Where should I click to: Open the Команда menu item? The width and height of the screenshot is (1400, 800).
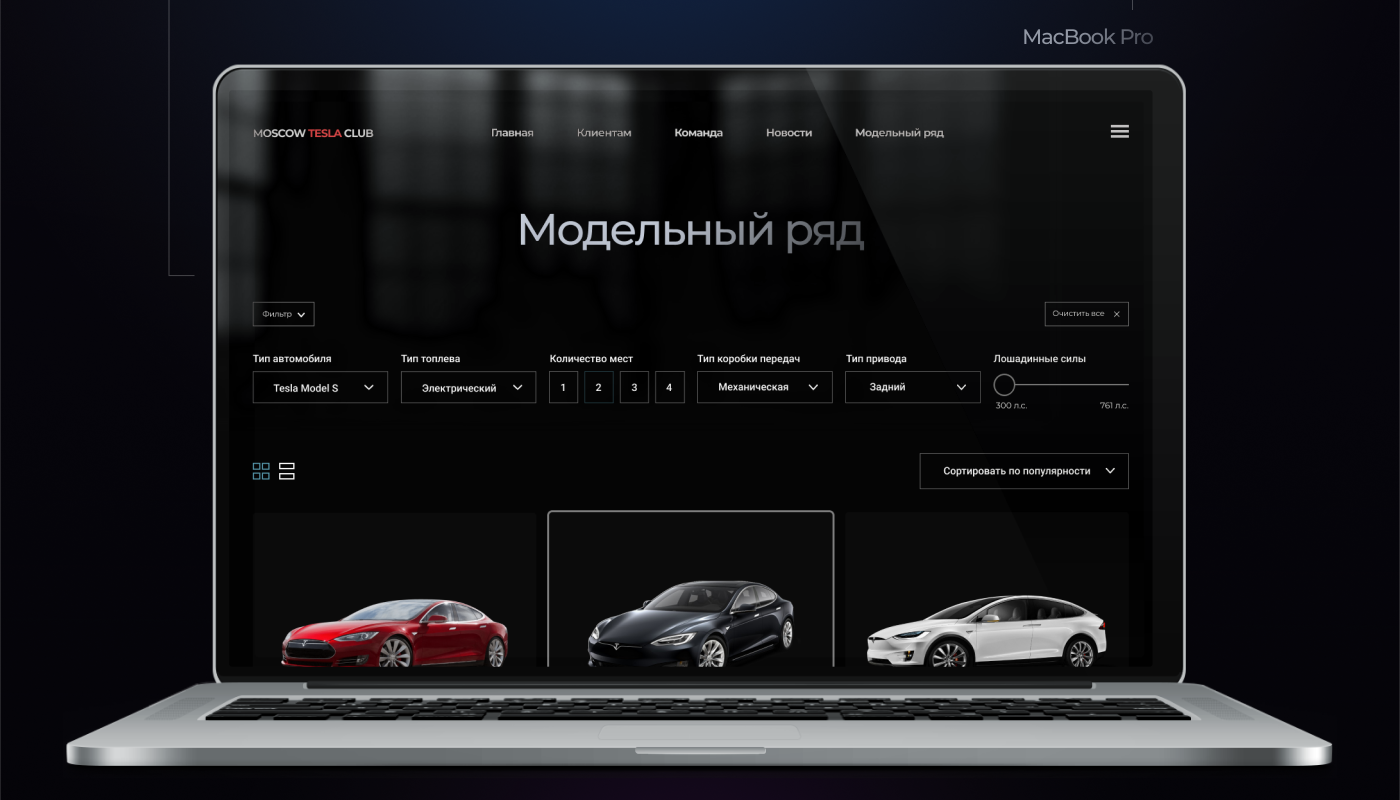698,133
